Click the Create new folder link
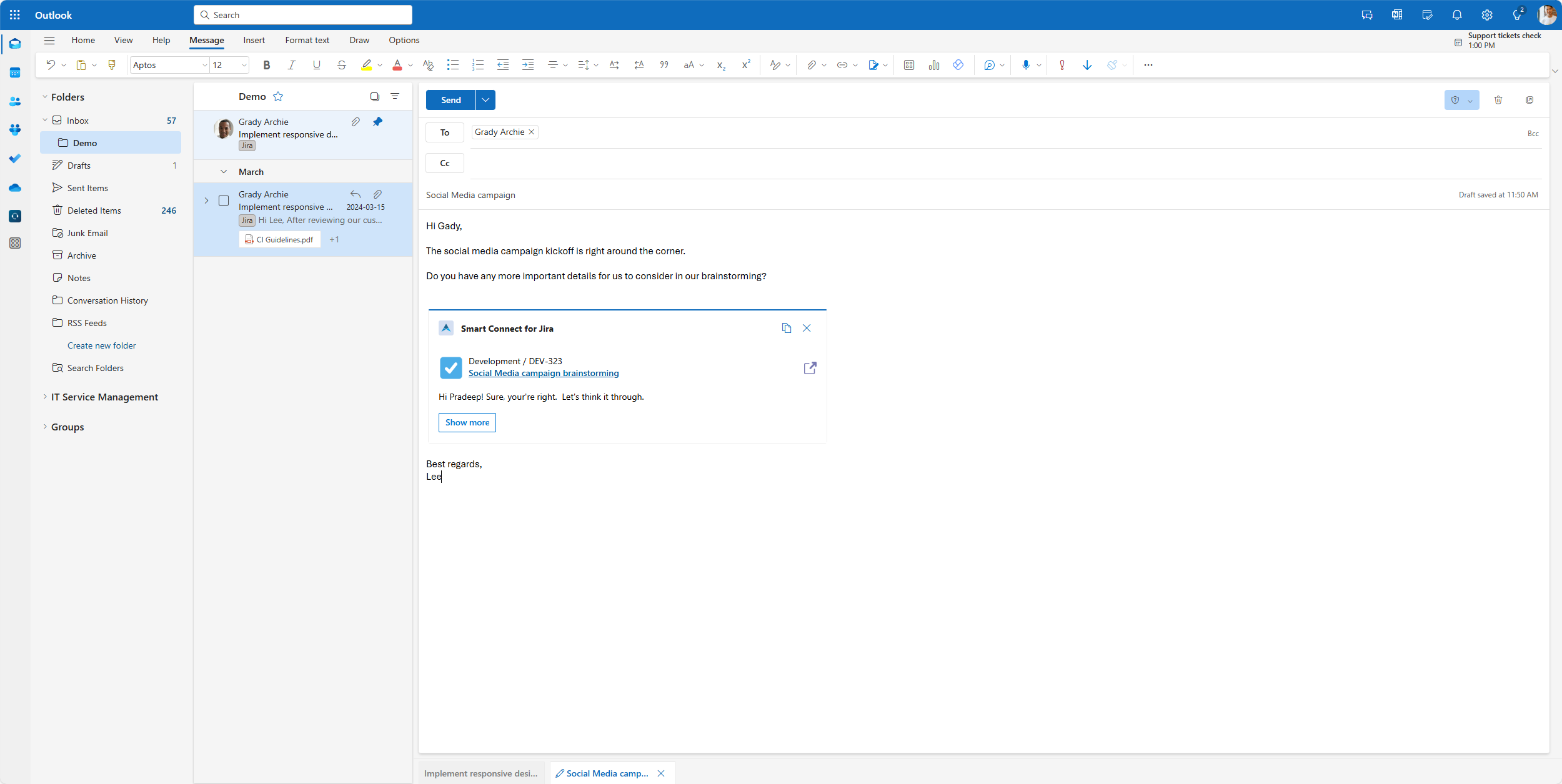The width and height of the screenshot is (1562, 784). point(101,345)
